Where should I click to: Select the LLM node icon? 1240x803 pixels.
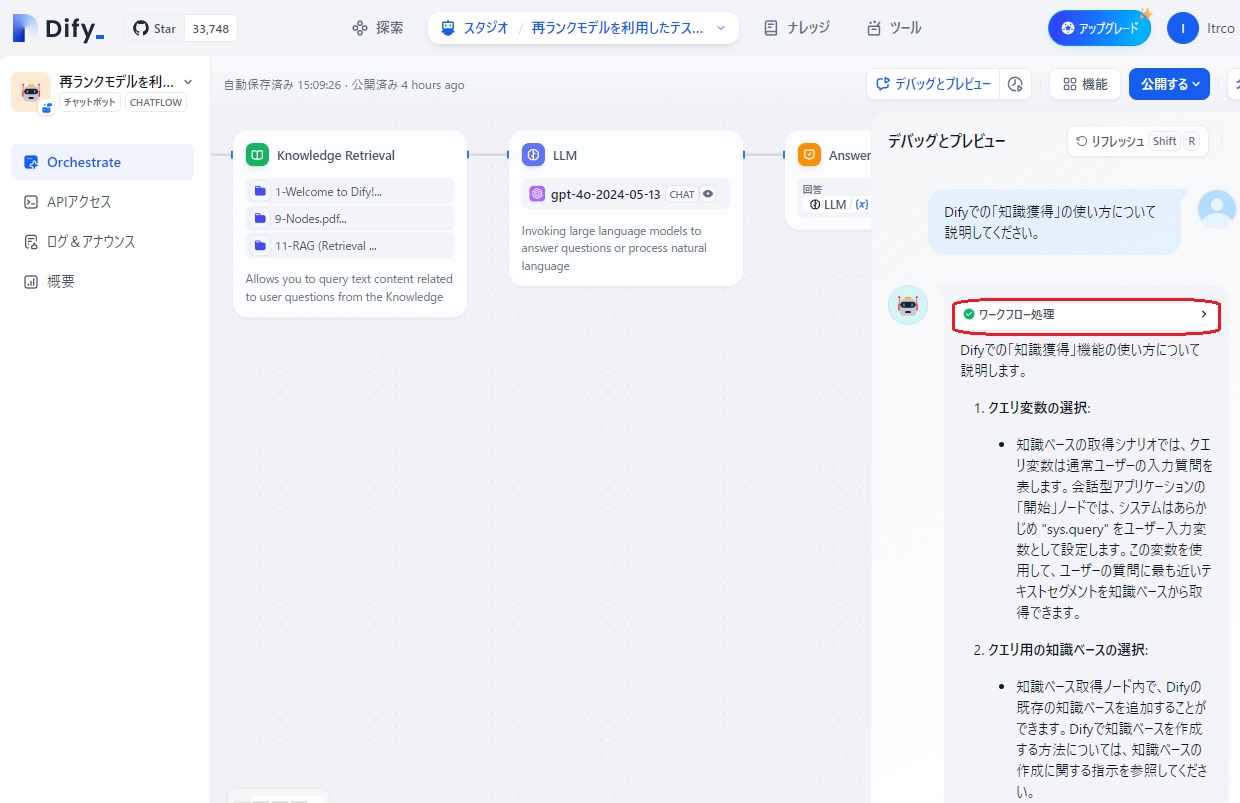[x=534, y=155]
